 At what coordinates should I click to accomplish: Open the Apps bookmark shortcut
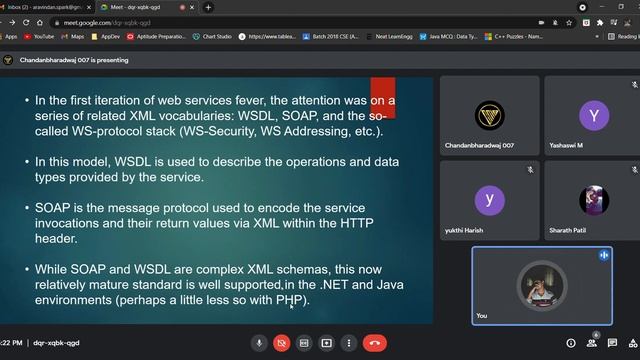pos(9,37)
